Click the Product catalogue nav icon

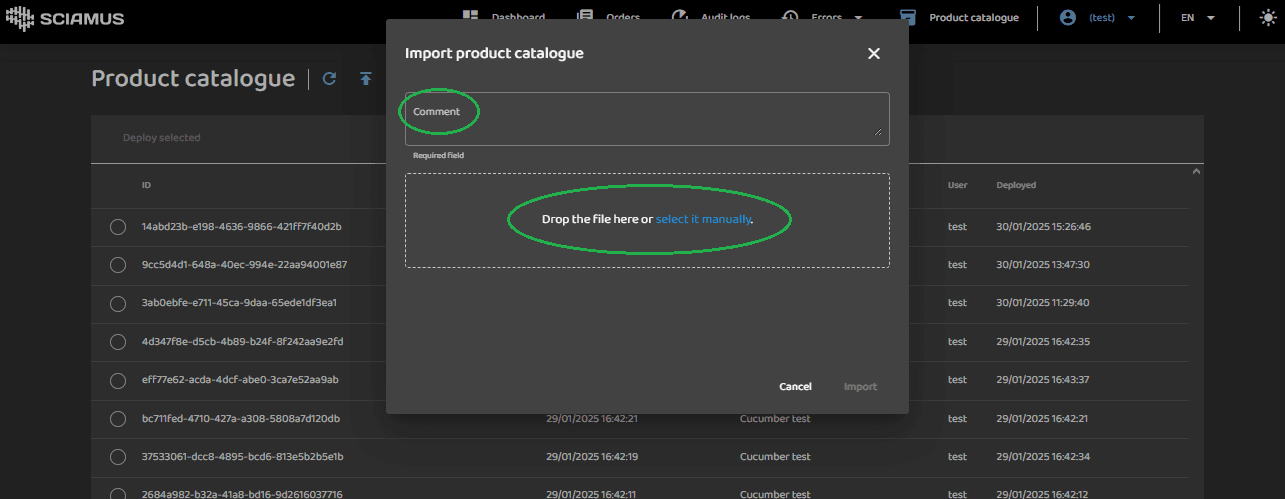coord(907,17)
